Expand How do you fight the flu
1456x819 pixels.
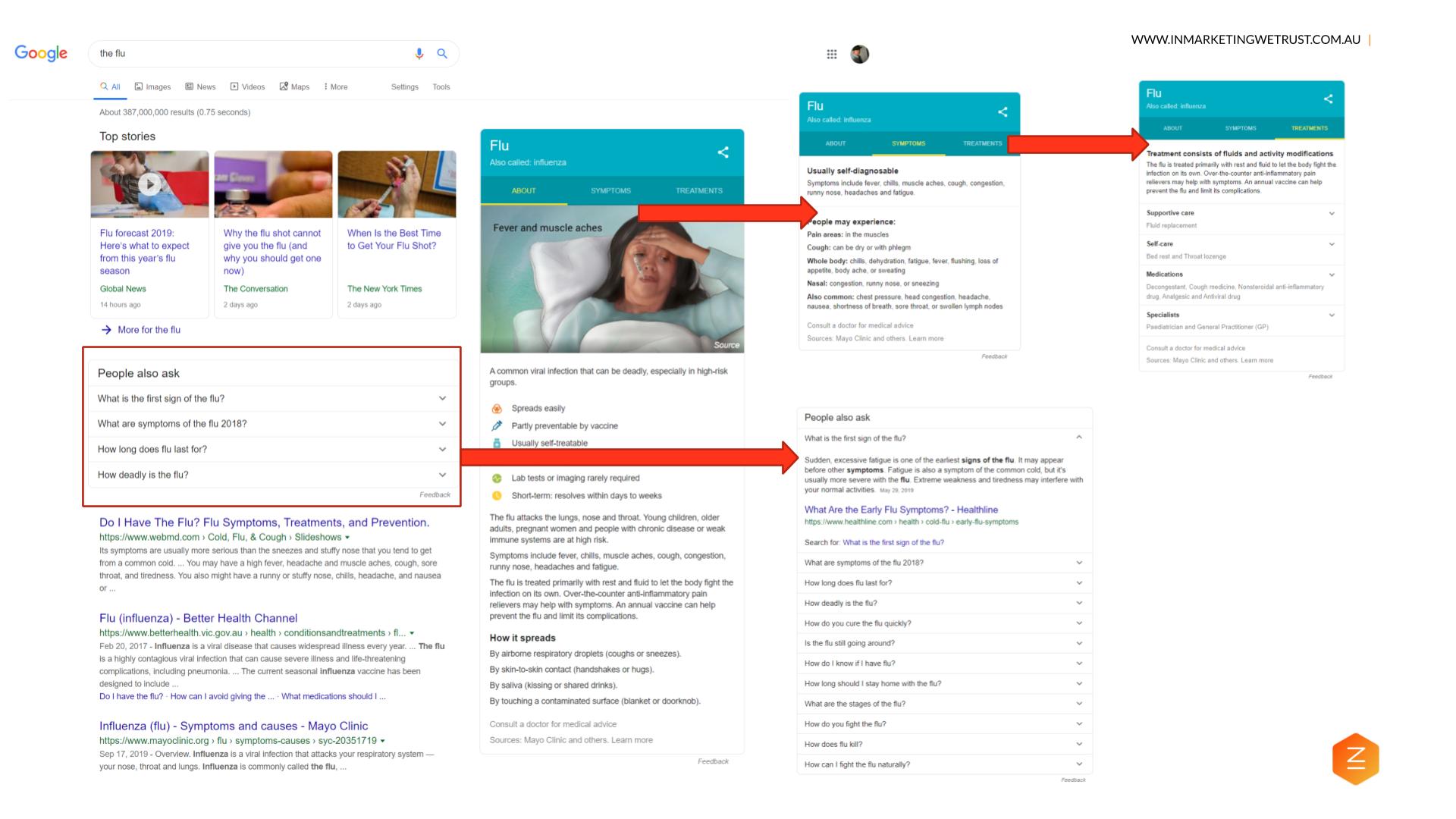point(944,724)
